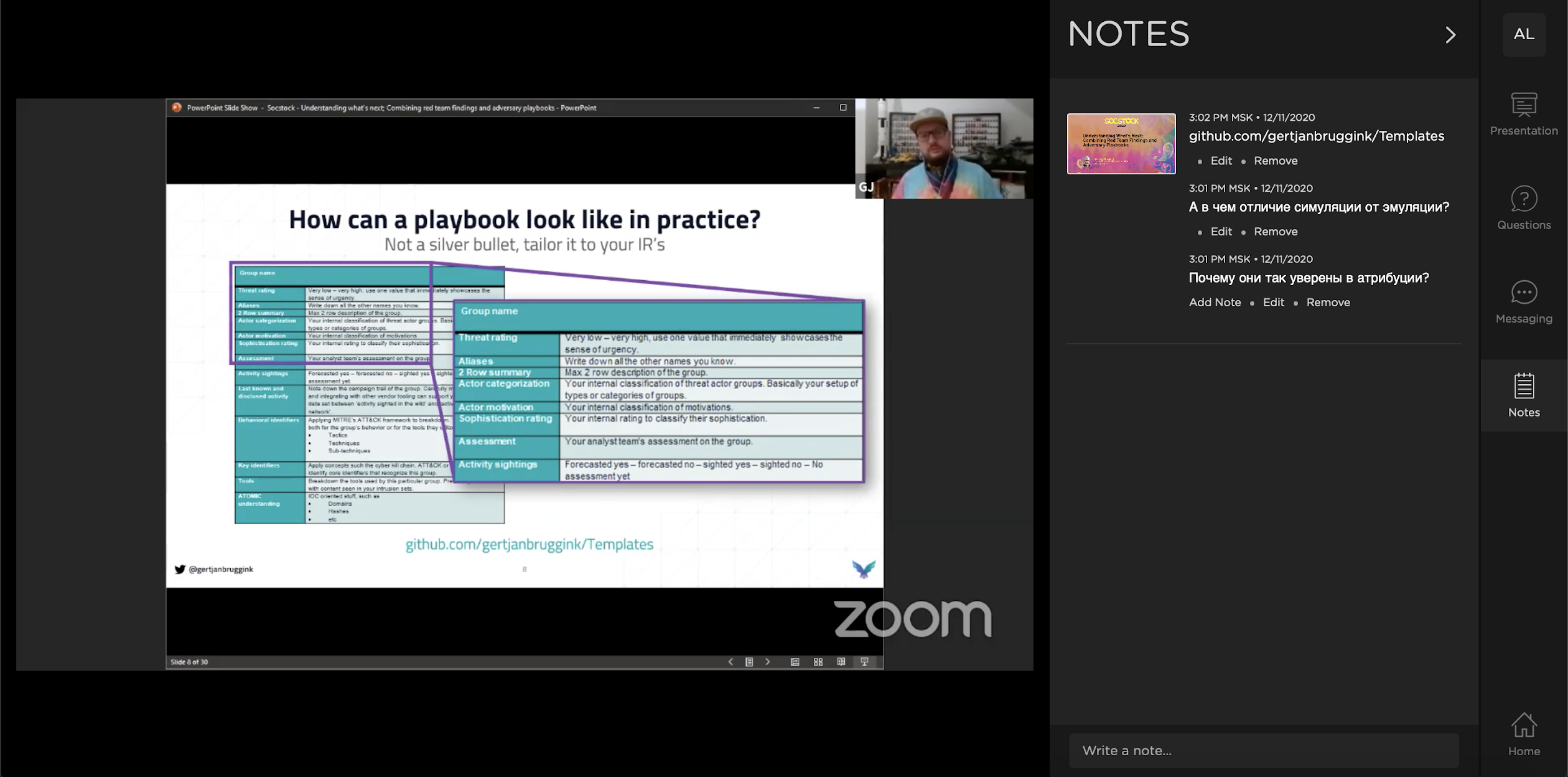Click the AL user avatar
This screenshot has height=777, width=1568.
[1524, 34]
